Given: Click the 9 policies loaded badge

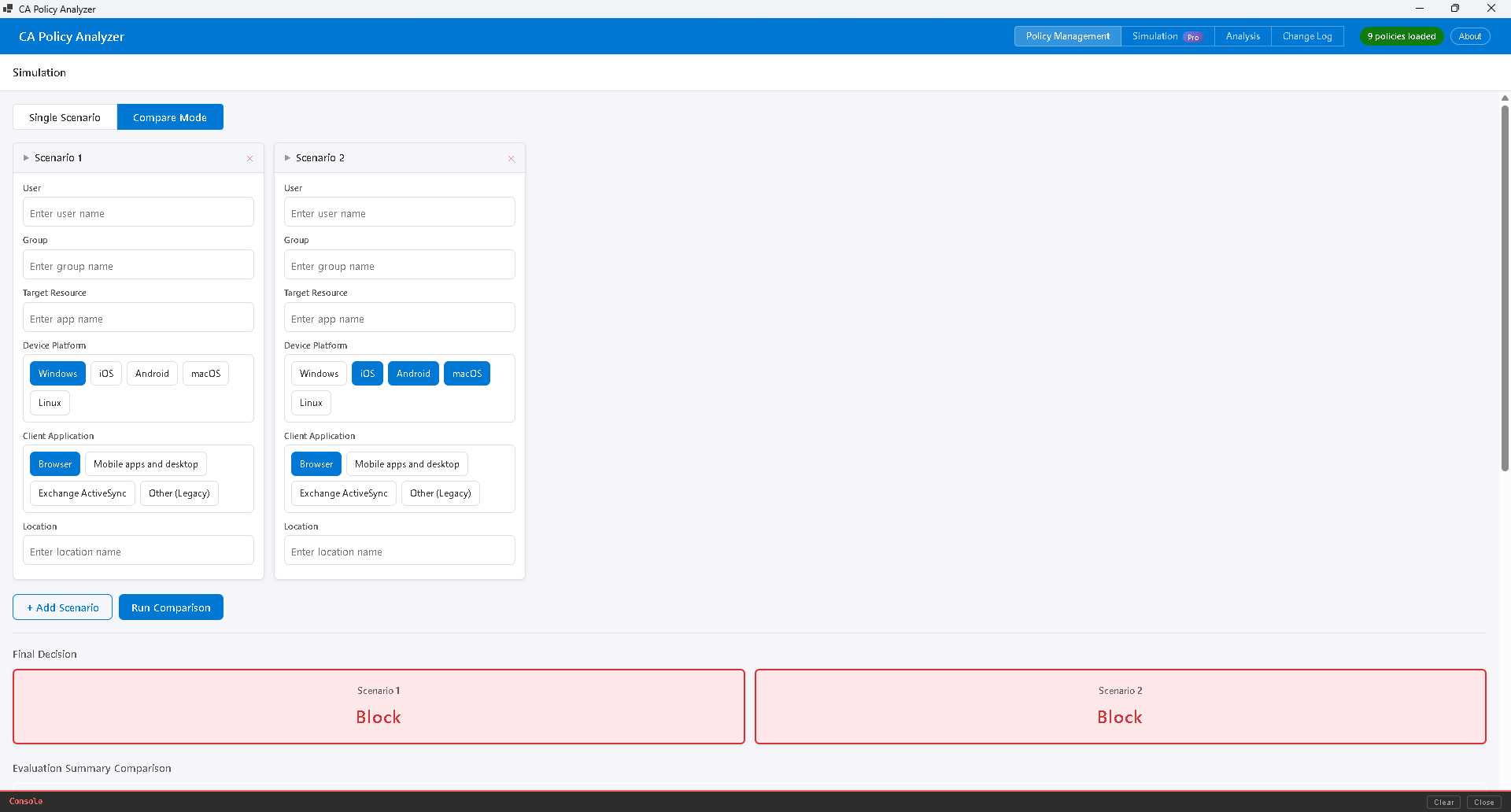Looking at the screenshot, I should 1401,36.
